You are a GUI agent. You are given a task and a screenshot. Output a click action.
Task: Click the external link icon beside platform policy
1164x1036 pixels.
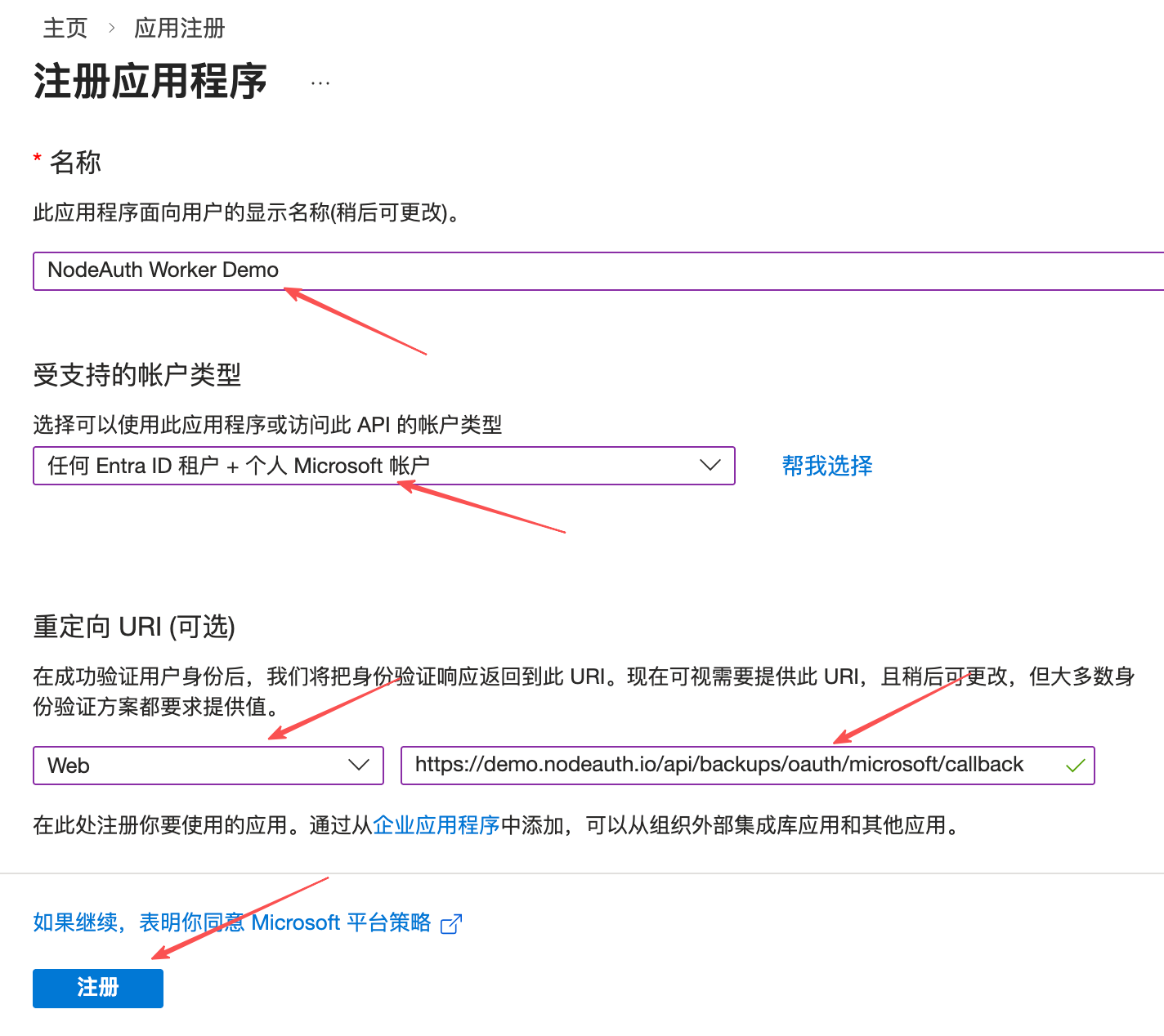pyautogui.click(x=451, y=924)
